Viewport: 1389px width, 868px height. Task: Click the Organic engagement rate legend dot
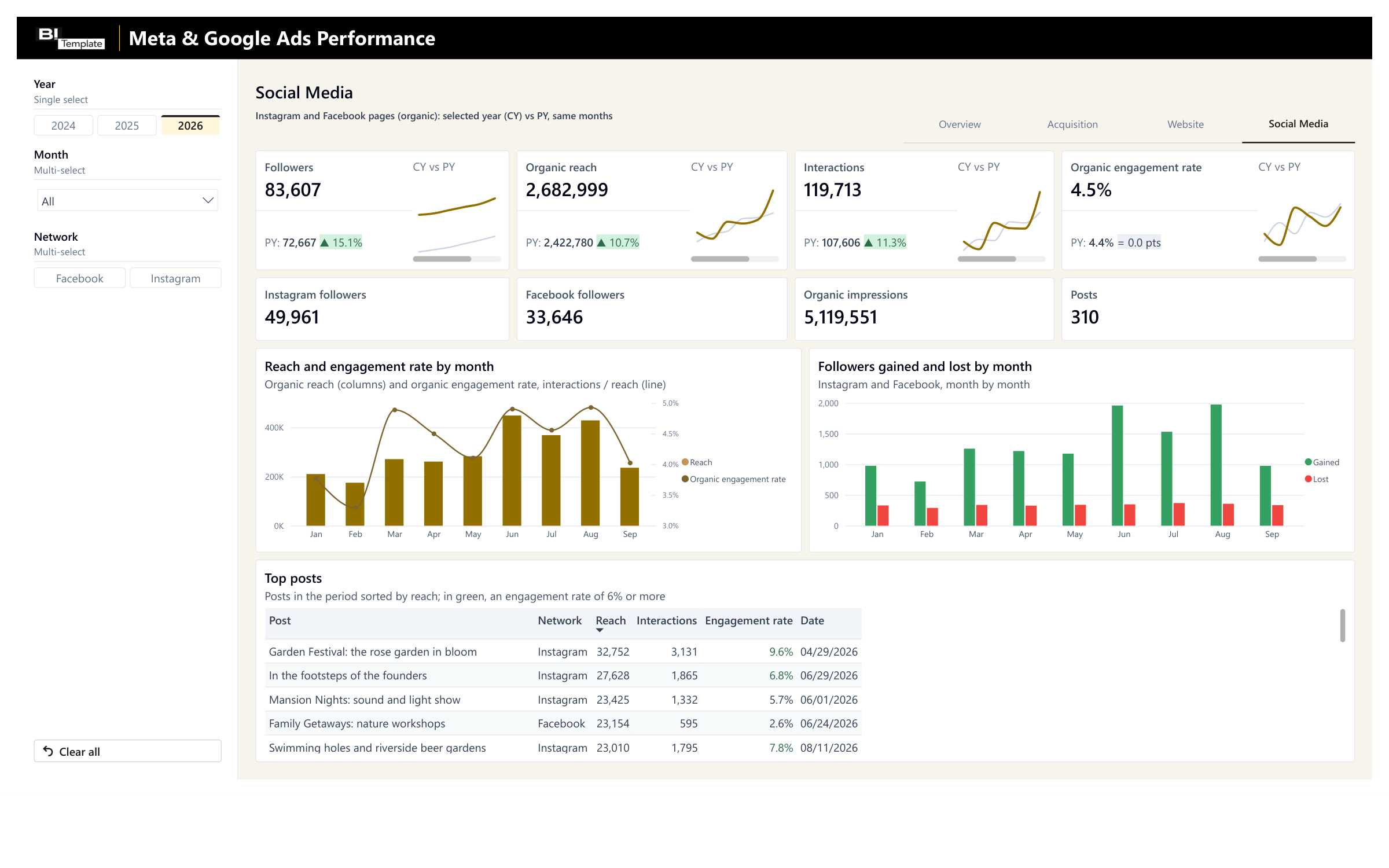tap(685, 479)
